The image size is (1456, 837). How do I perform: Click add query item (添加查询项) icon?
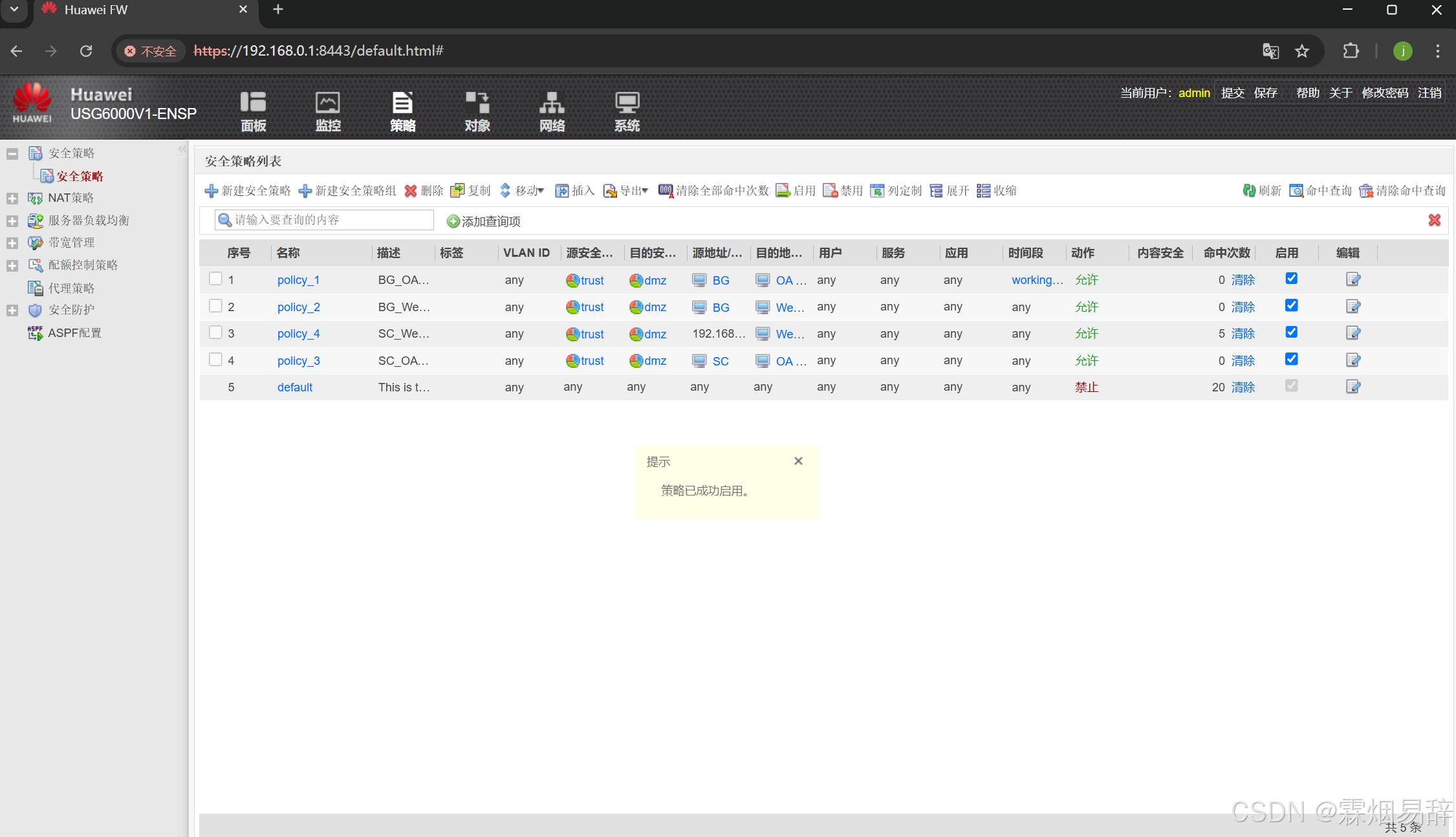[453, 221]
